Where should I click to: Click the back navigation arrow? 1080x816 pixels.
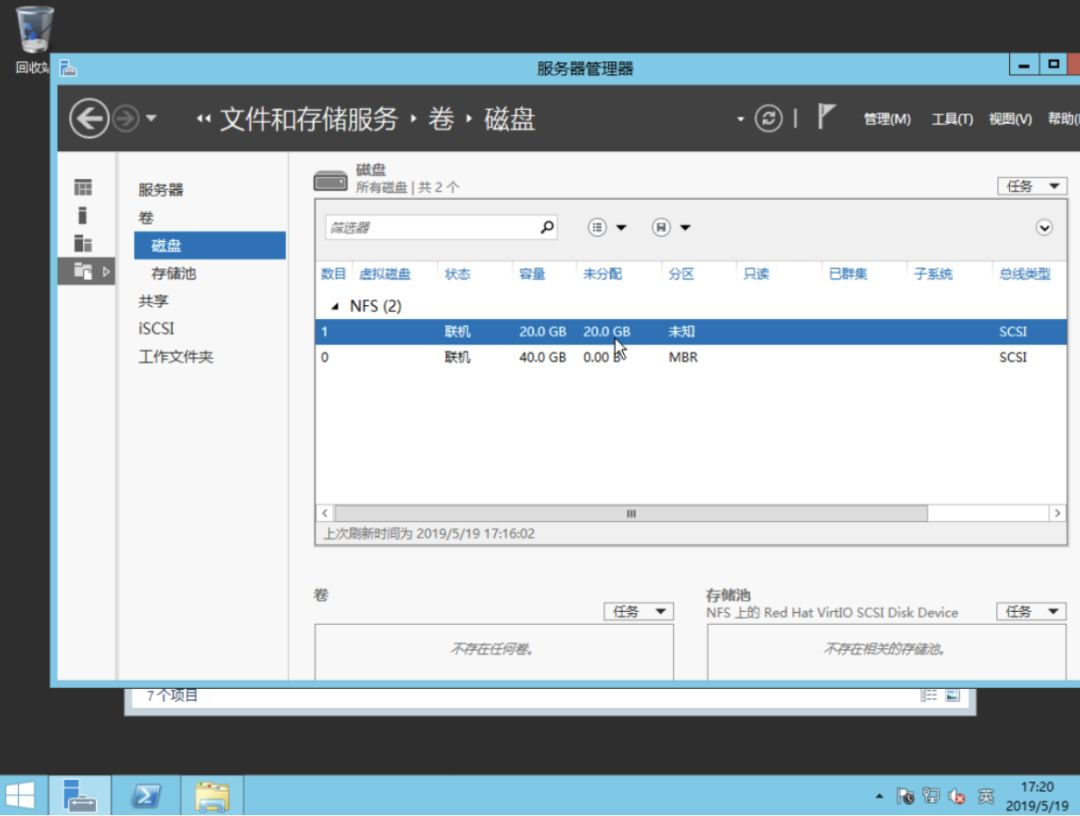tap(89, 118)
